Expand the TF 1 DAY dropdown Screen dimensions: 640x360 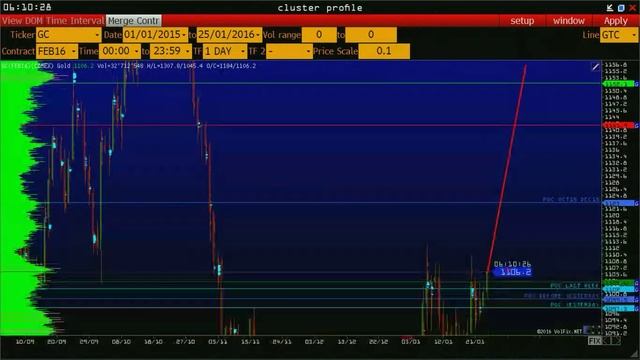pos(225,51)
